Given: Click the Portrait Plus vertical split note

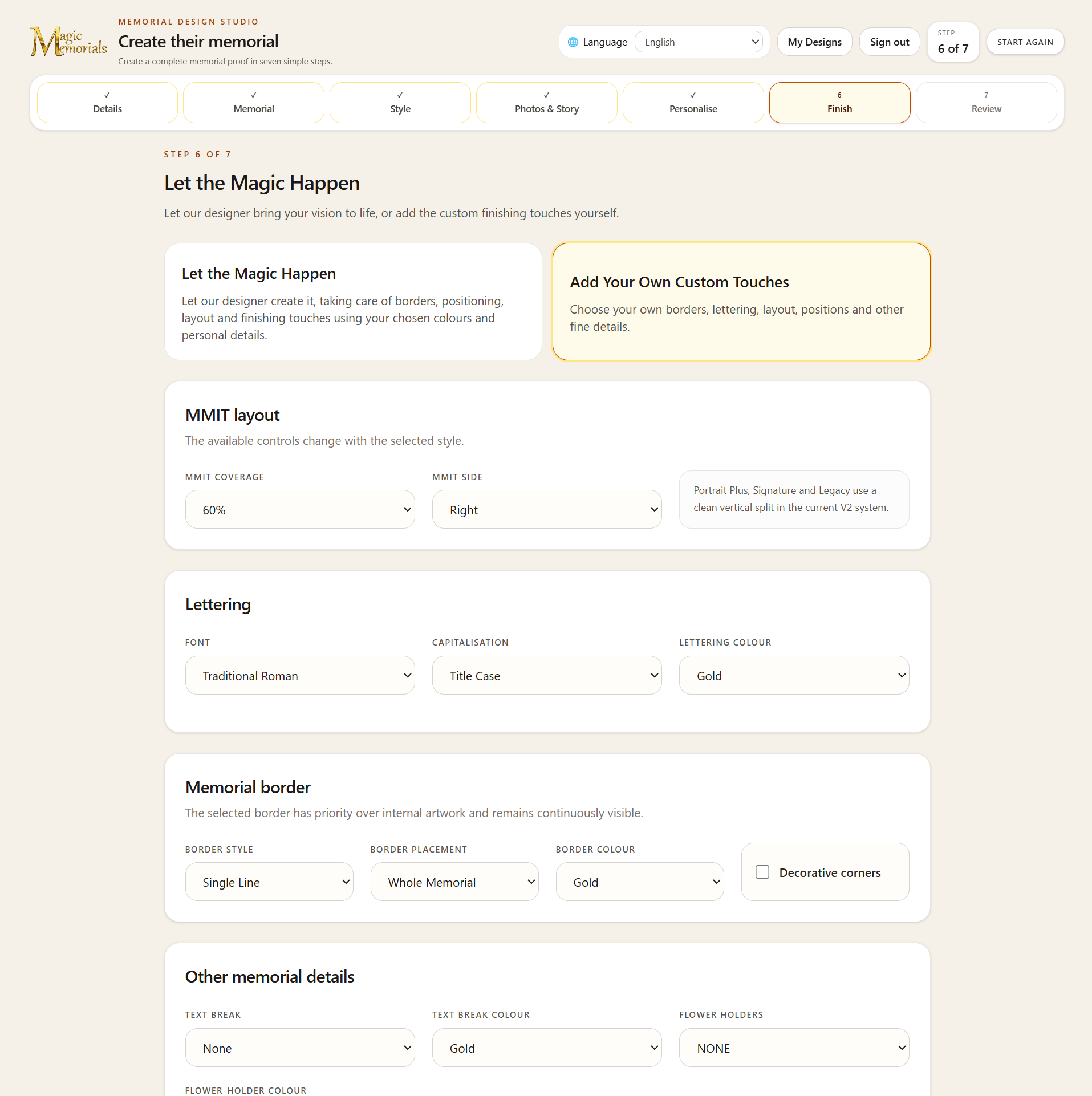Looking at the screenshot, I should point(794,500).
